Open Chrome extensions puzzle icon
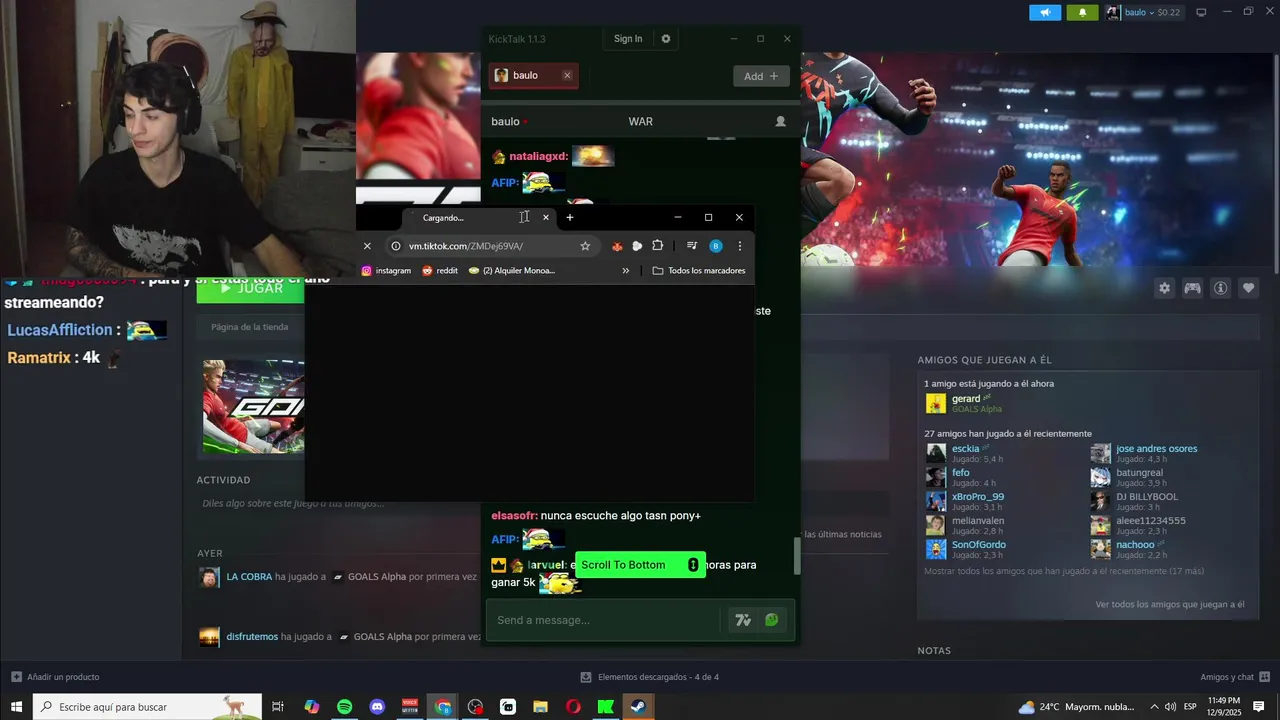The height and width of the screenshot is (720, 1280). click(657, 246)
